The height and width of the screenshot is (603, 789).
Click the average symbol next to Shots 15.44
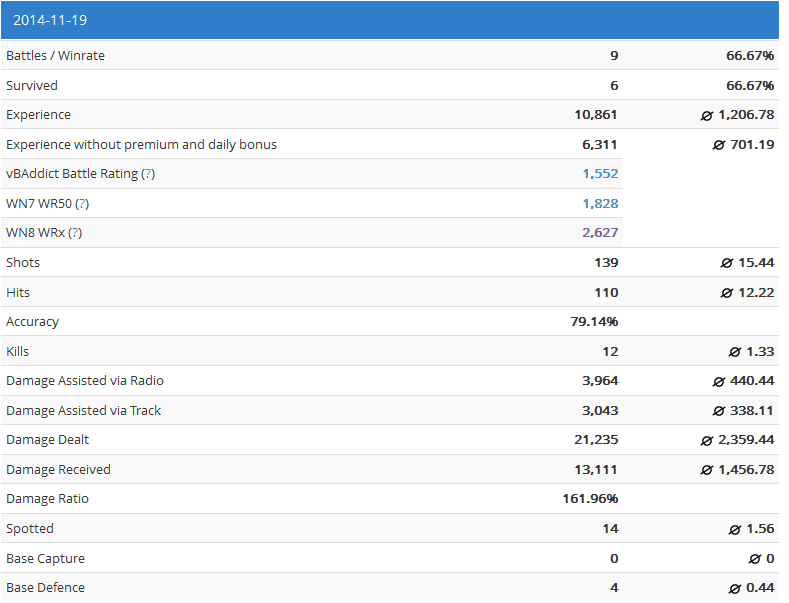click(x=727, y=263)
